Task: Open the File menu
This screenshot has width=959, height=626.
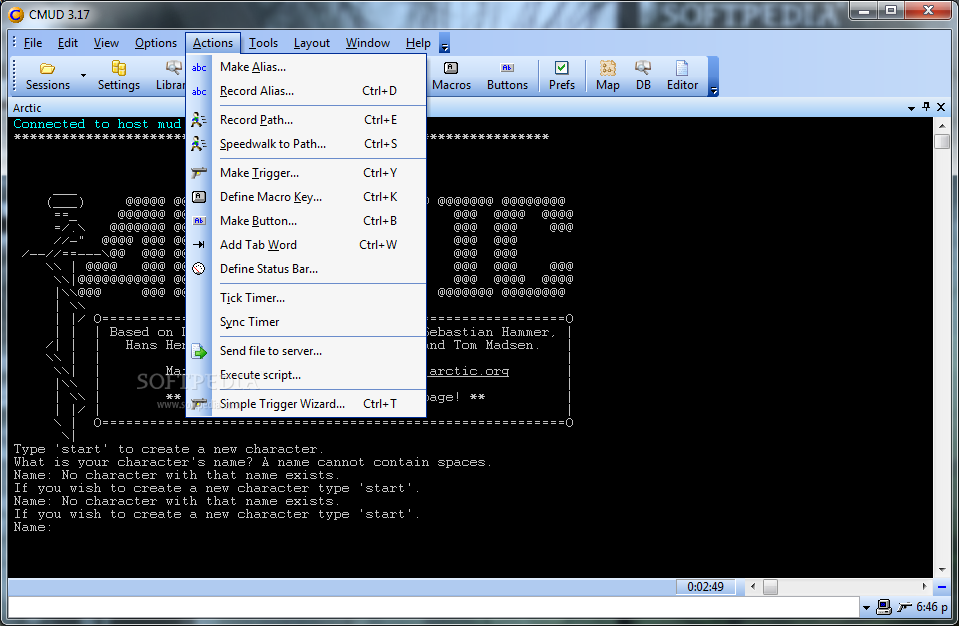Action: pos(32,43)
